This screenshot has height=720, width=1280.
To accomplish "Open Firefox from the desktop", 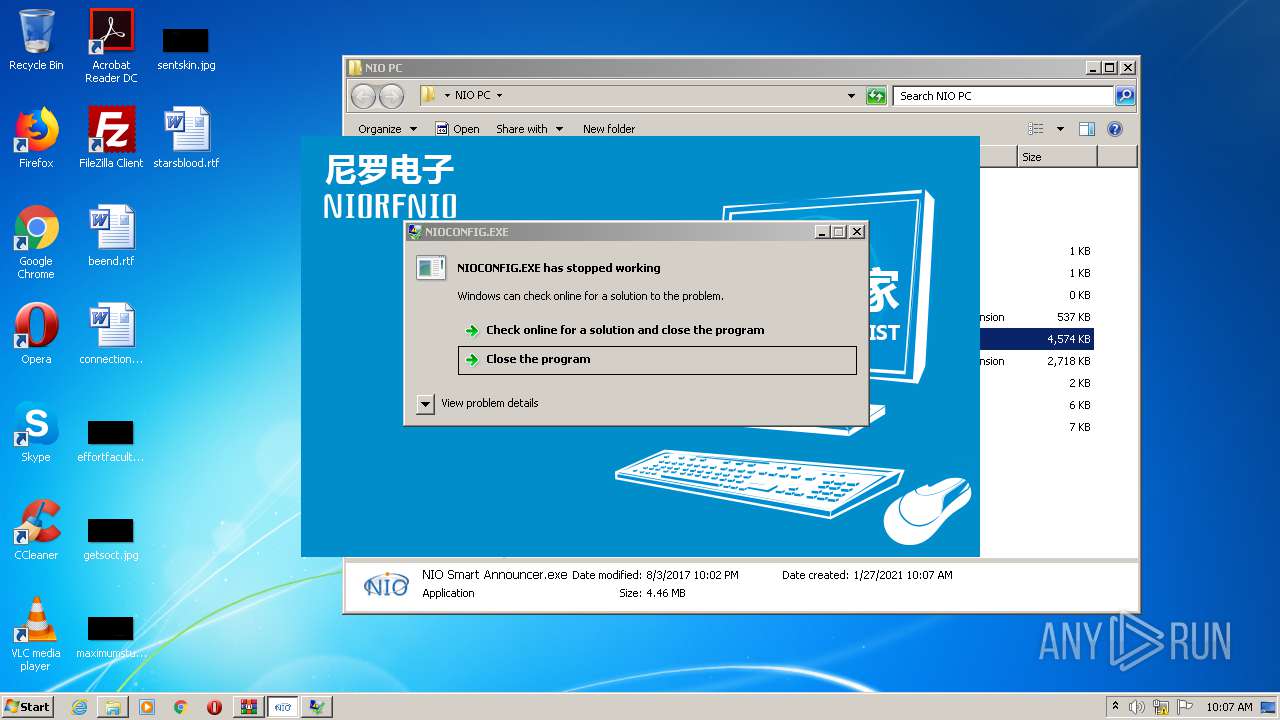I will click(36, 138).
